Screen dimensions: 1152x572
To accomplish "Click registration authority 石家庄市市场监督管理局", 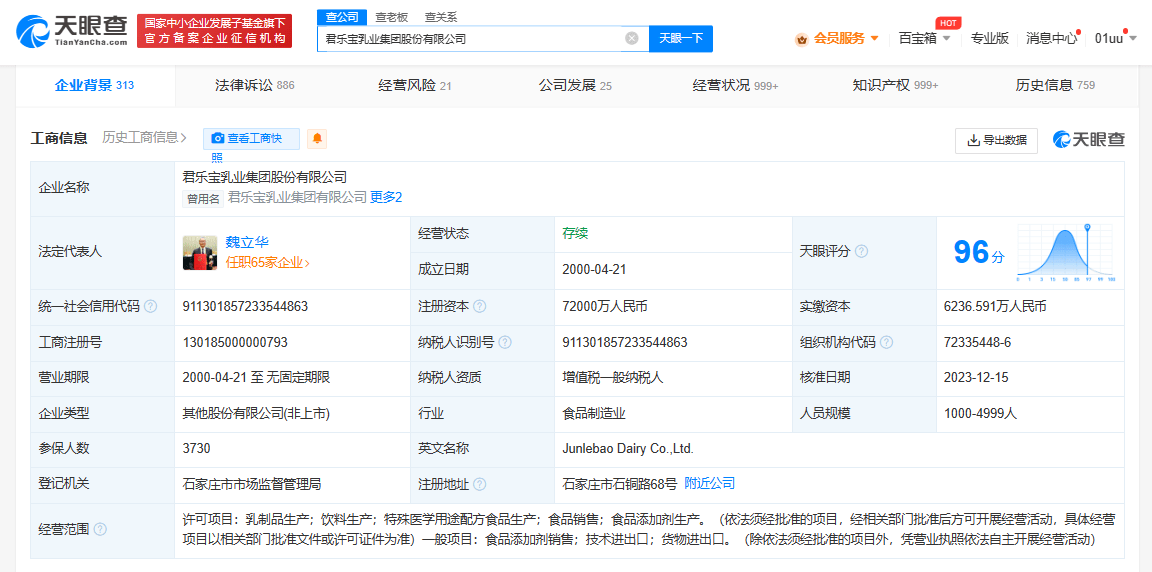I will click(x=251, y=484).
